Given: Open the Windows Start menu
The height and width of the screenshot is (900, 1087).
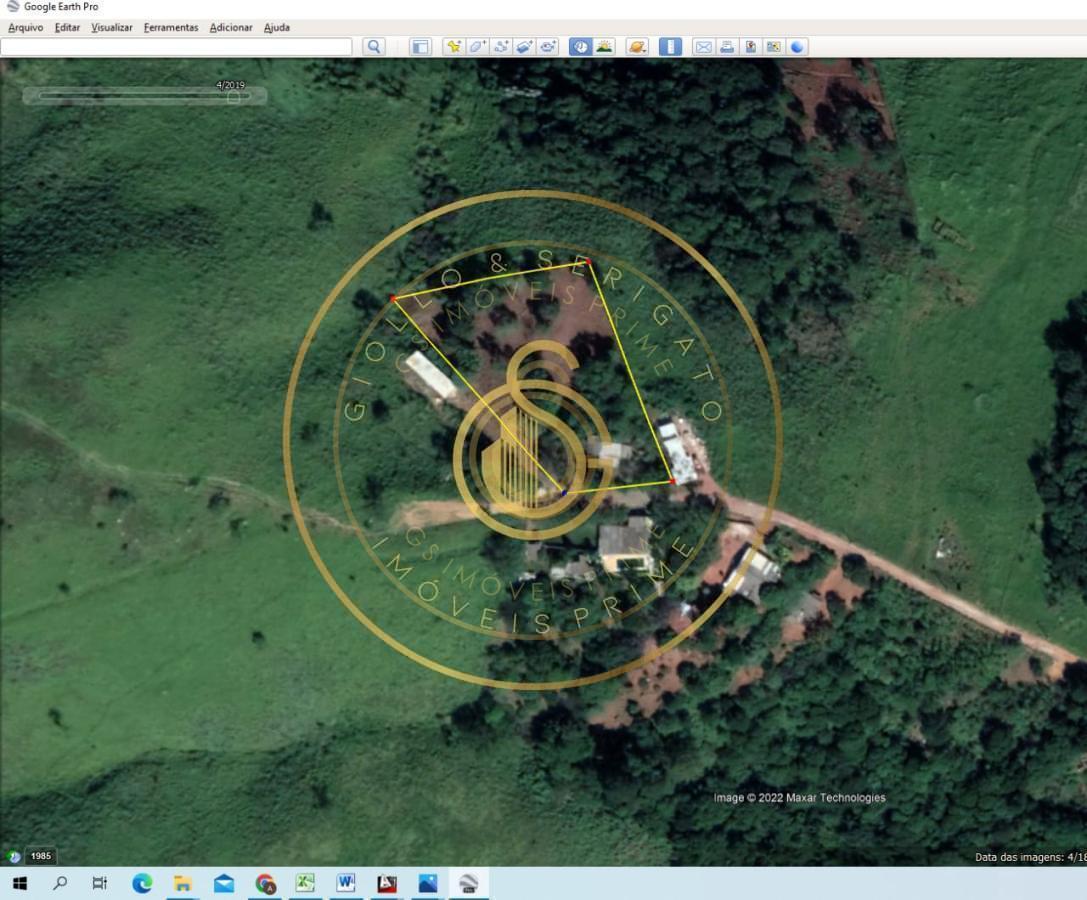Looking at the screenshot, I should [20, 883].
